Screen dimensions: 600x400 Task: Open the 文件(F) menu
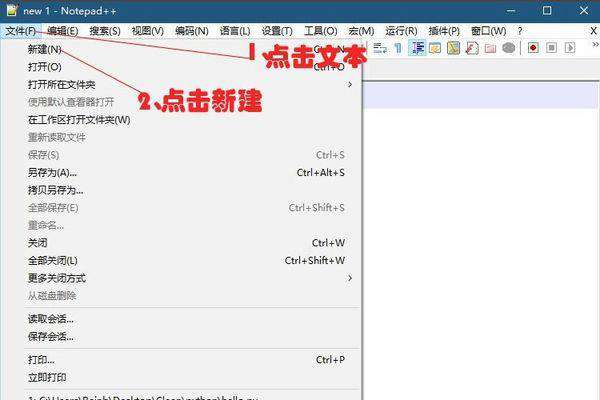tap(21, 31)
